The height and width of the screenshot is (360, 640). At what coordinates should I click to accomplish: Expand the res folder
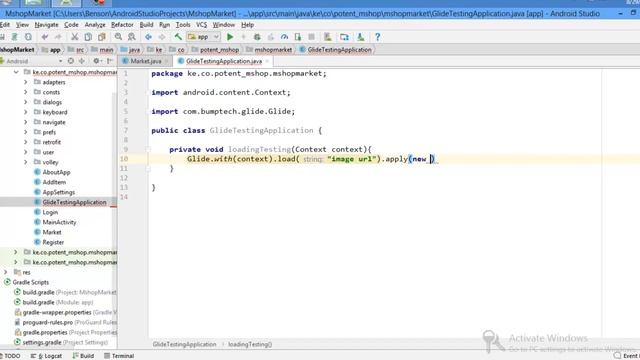point(6,272)
